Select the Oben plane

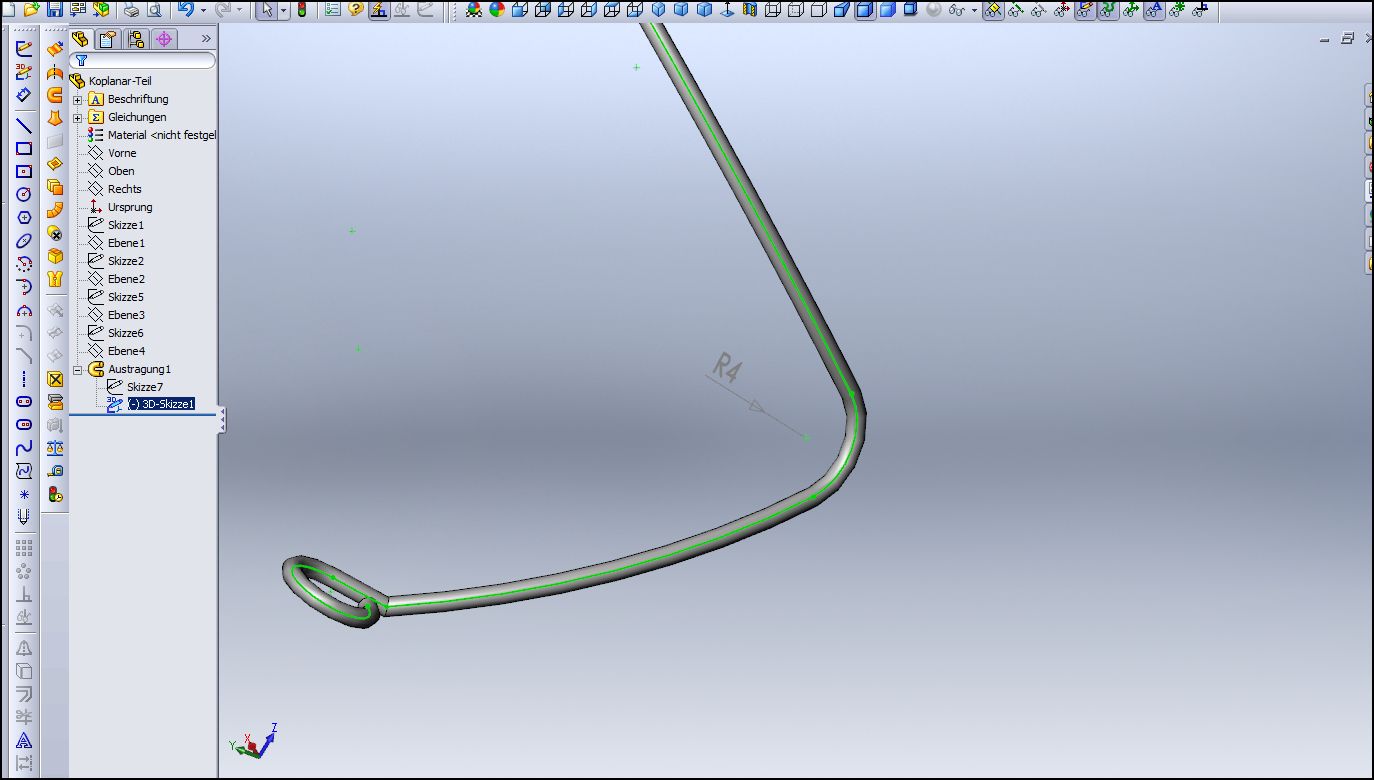(x=121, y=171)
